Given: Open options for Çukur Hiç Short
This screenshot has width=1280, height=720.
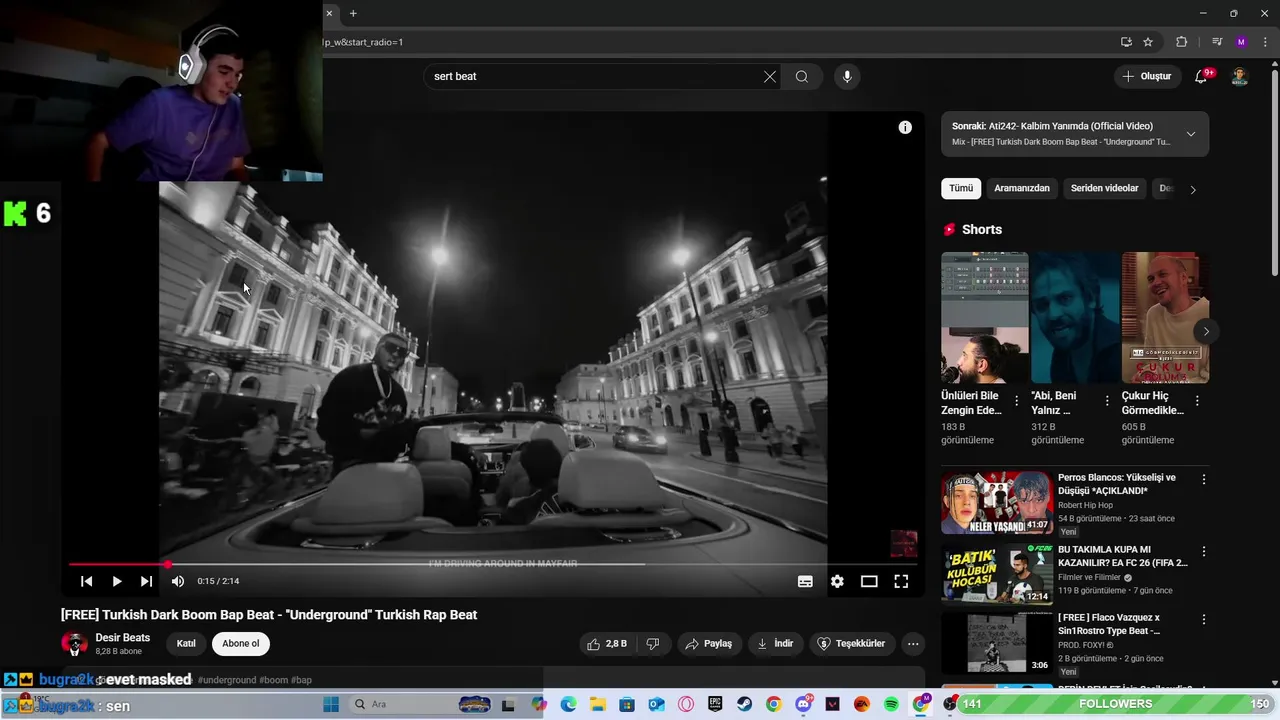Looking at the screenshot, I should tap(1197, 401).
